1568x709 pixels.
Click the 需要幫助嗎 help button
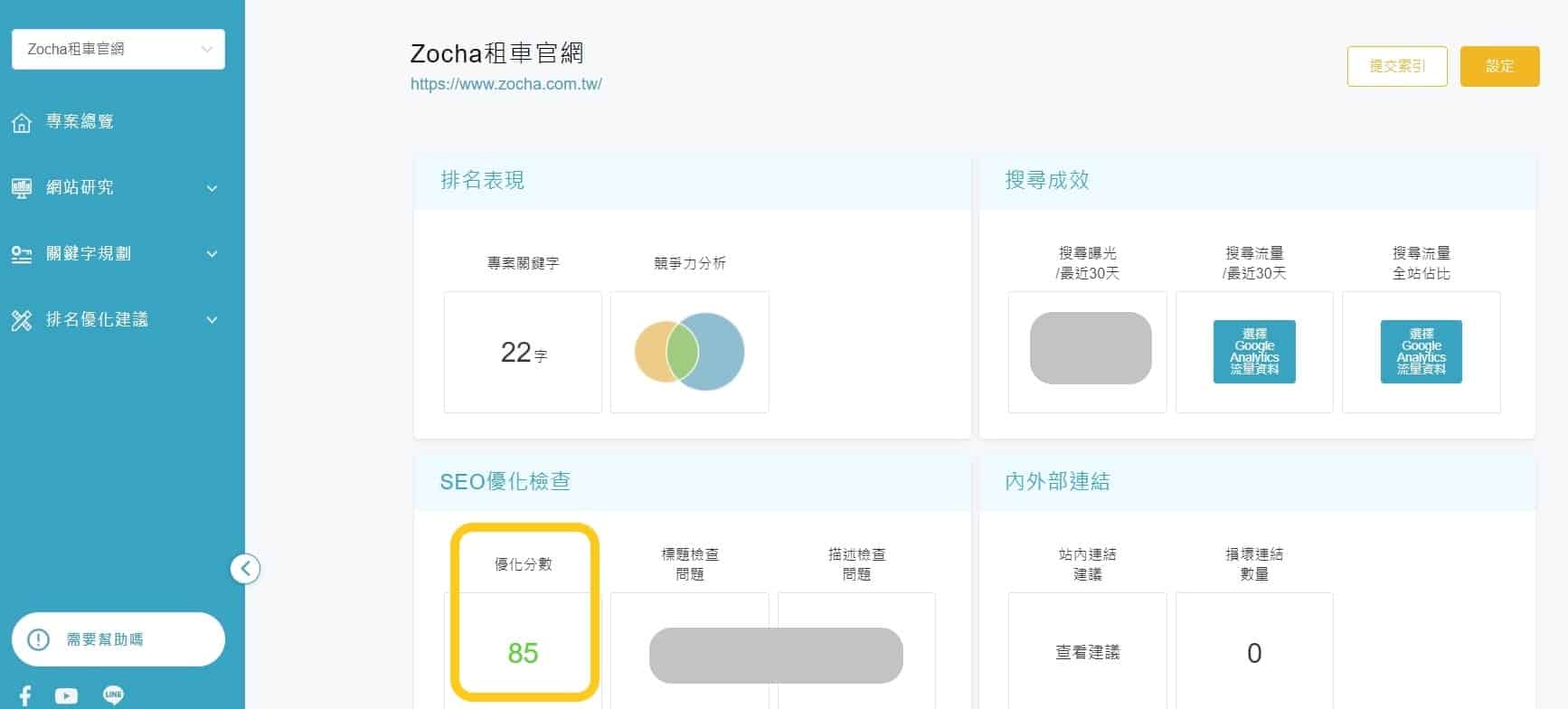(x=118, y=639)
